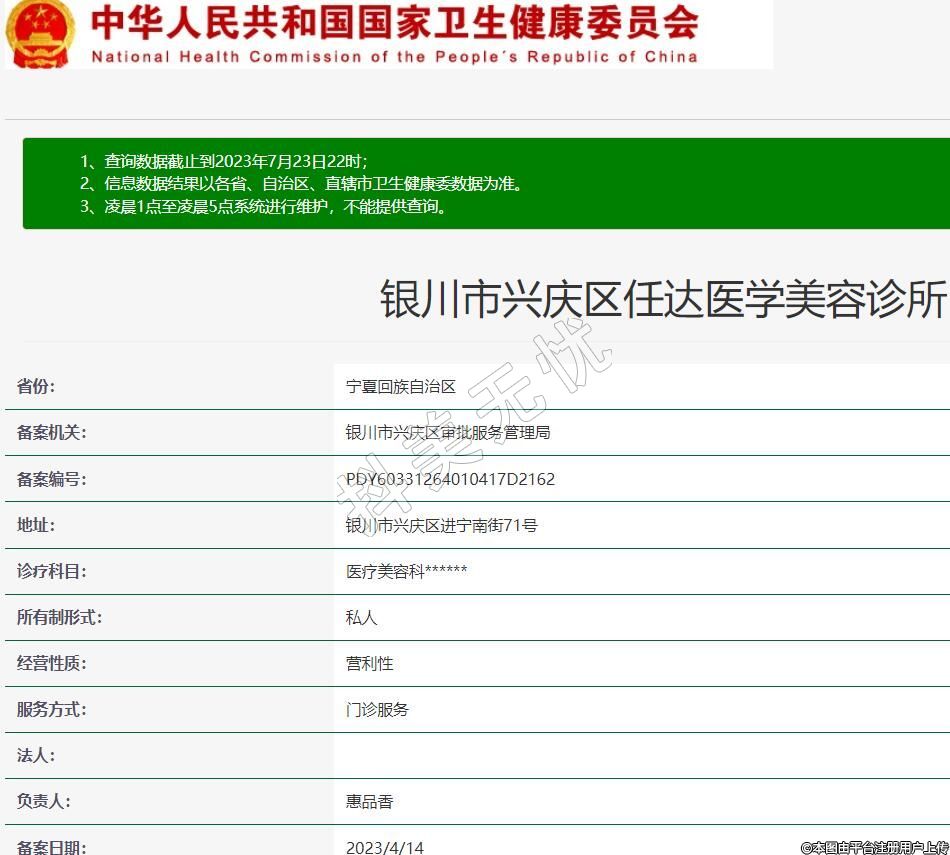Click the English National Health Commission subtitle
Screen dimensions: 950x855
pos(394,57)
